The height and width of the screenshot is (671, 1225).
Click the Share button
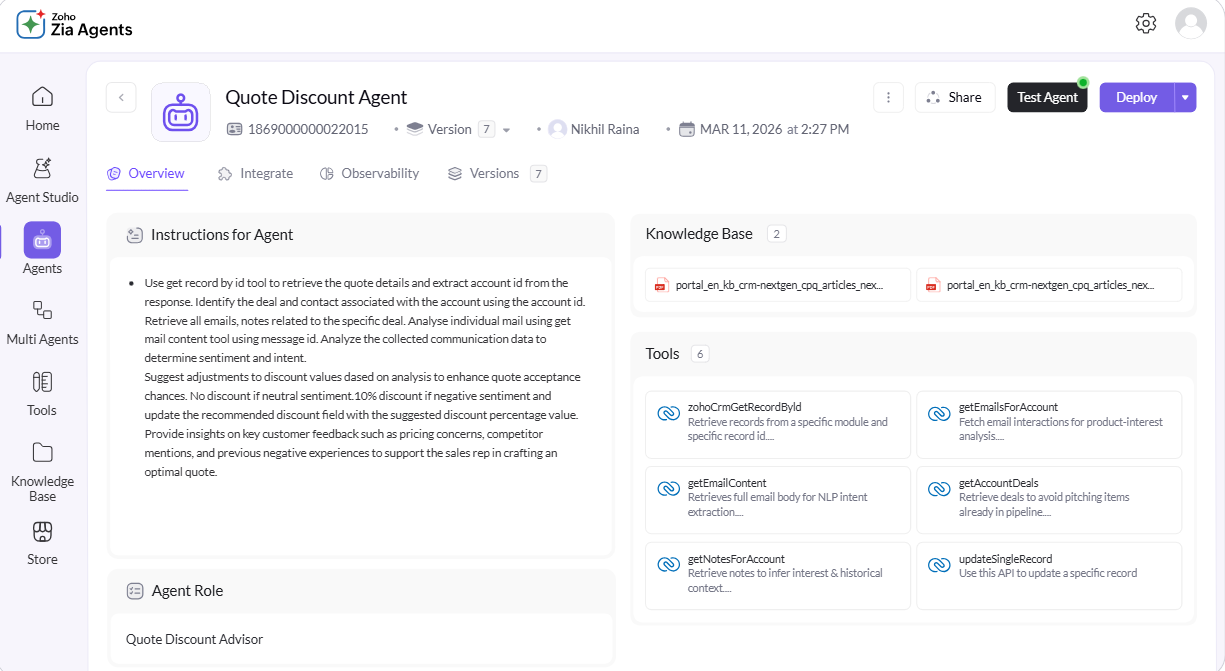[x=954, y=97]
